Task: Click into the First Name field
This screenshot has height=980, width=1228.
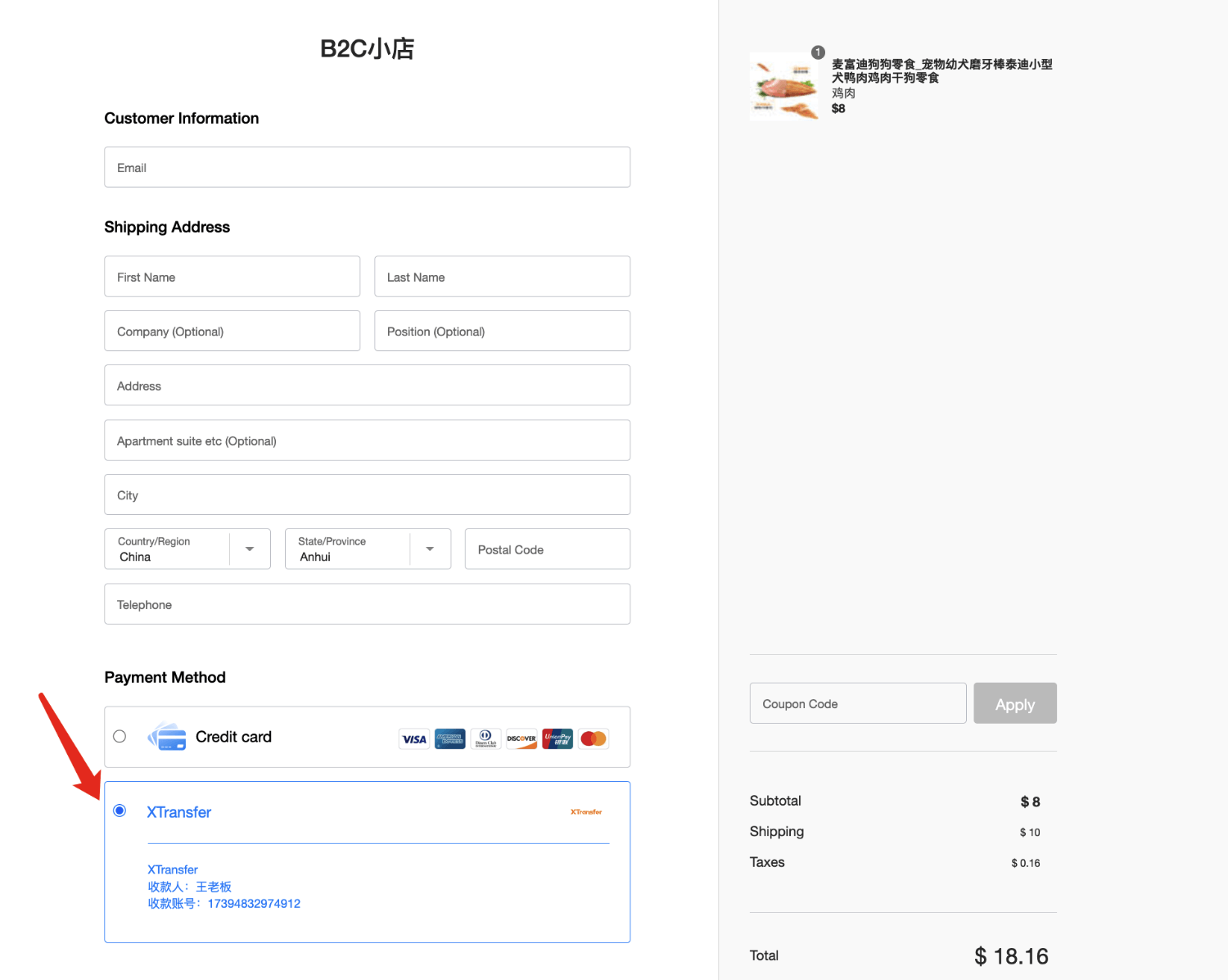Action: click(232, 278)
